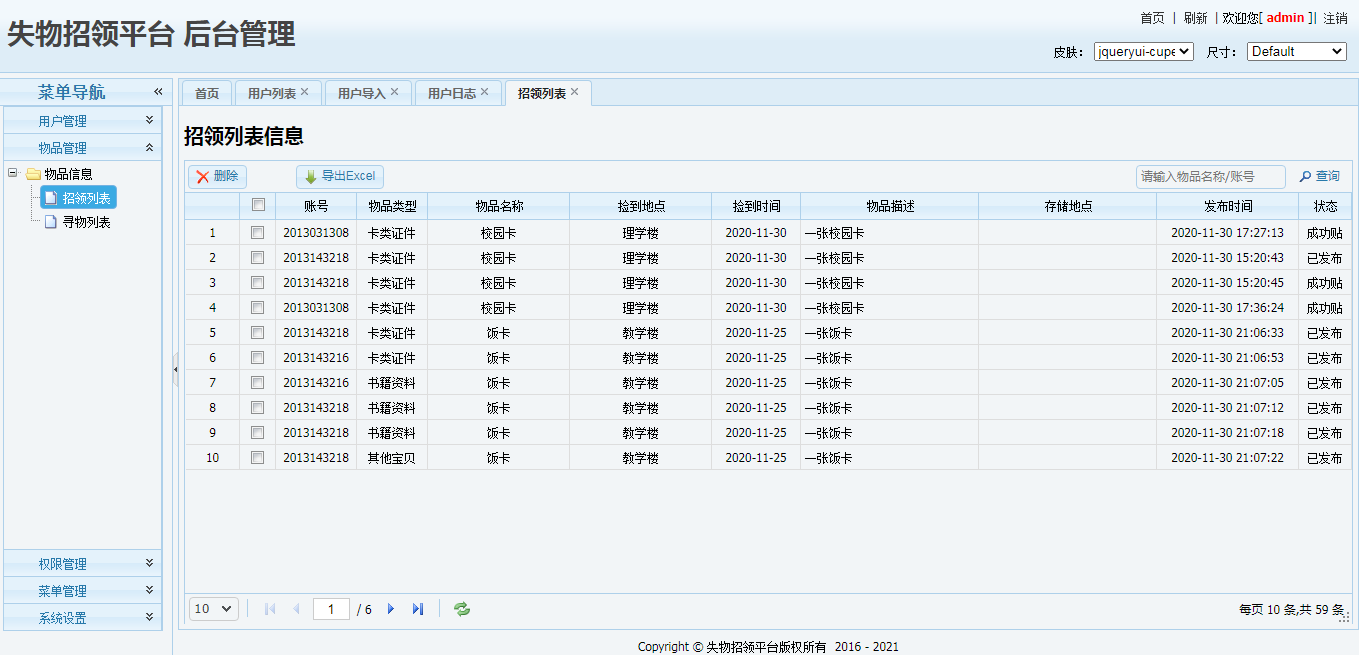Tick the checkbox for row 1
The height and width of the screenshot is (655, 1359).
[258, 232]
